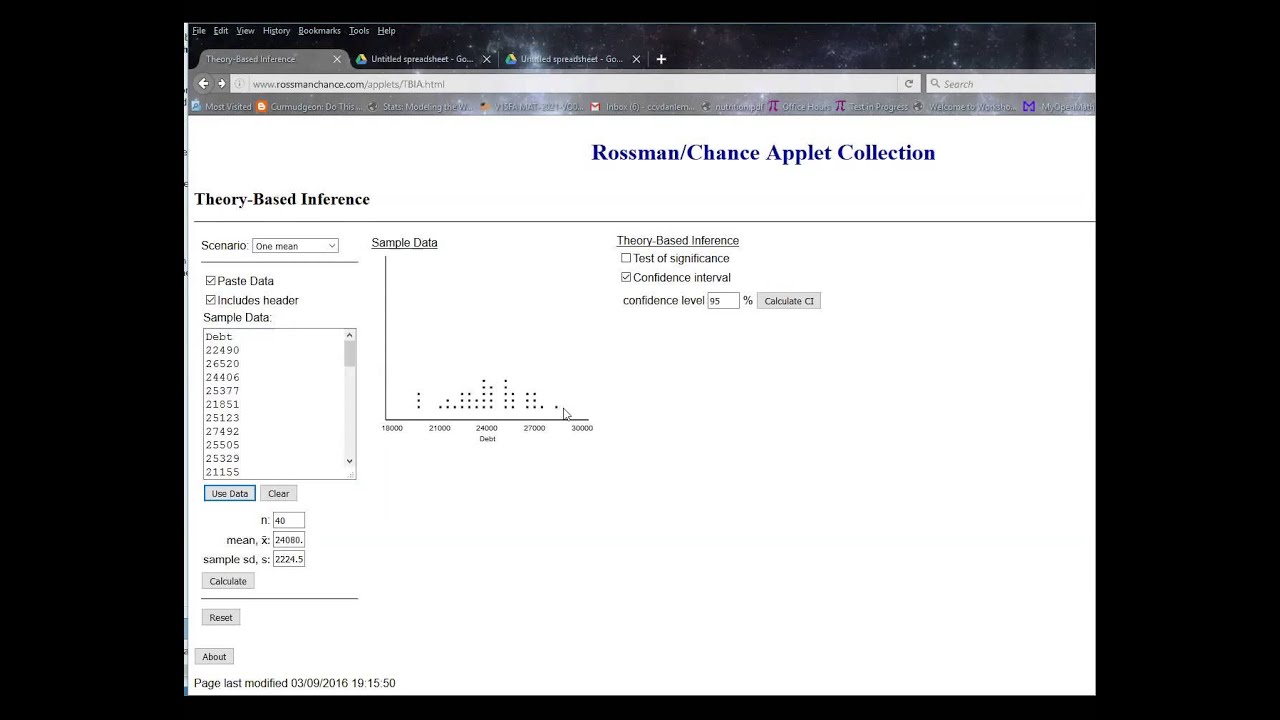Uncheck the Confidence interval checkbox
This screenshot has width=1280, height=720.
point(626,277)
